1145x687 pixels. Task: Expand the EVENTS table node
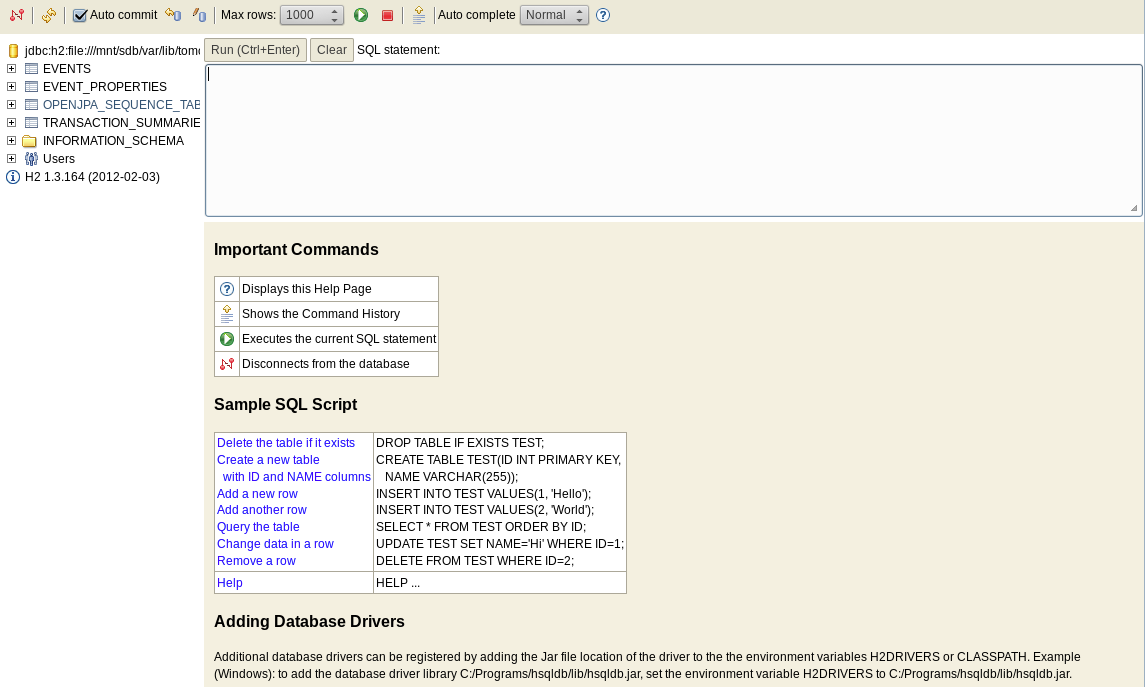point(12,69)
